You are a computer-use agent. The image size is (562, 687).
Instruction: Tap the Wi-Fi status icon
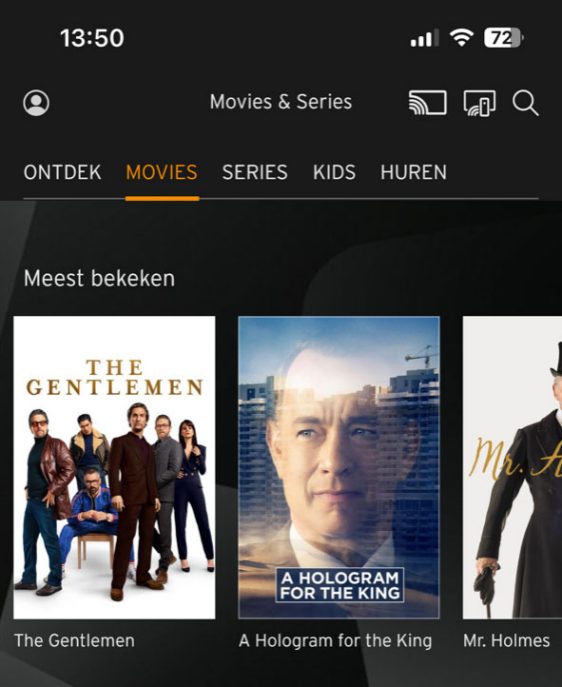tap(462, 38)
